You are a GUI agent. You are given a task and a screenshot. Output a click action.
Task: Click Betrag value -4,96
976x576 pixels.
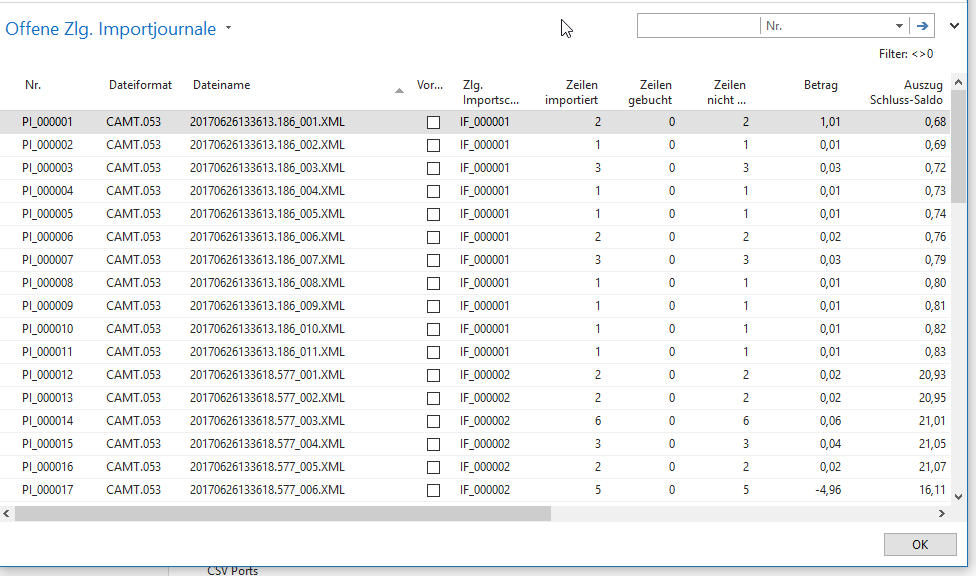click(828, 490)
